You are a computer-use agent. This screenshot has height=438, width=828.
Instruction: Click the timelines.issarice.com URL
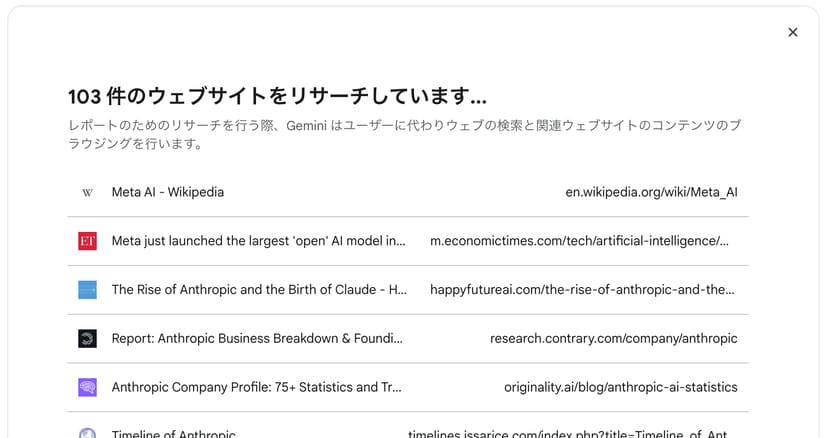coord(572,434)
